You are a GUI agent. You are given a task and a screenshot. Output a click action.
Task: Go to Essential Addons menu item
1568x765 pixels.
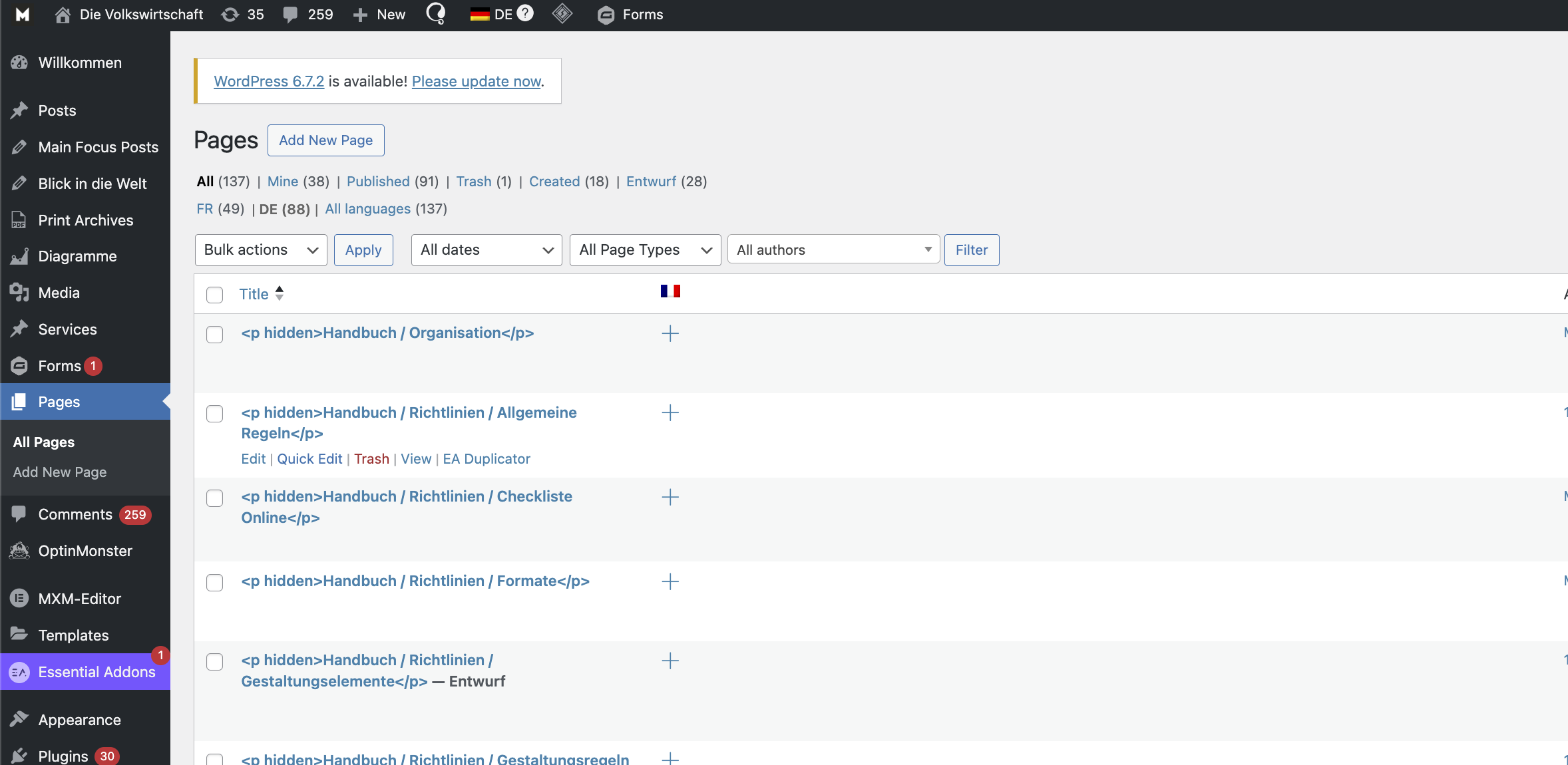[x=97, y=672]
